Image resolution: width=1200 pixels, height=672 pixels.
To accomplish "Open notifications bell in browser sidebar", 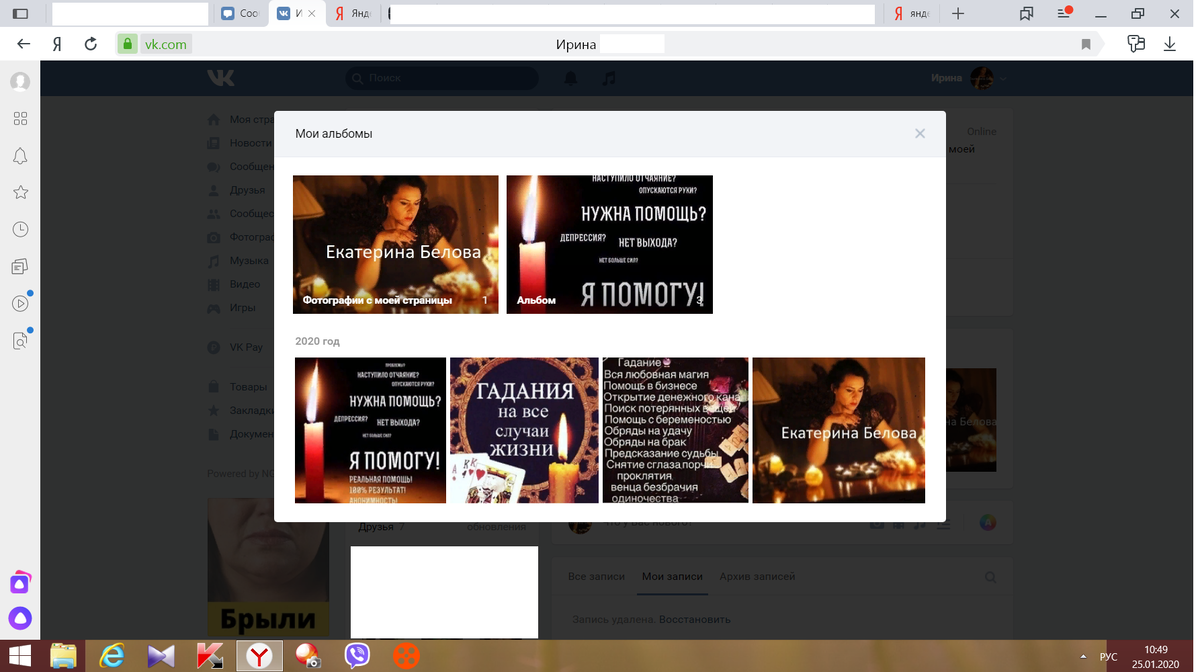I will tap(20, 155).
